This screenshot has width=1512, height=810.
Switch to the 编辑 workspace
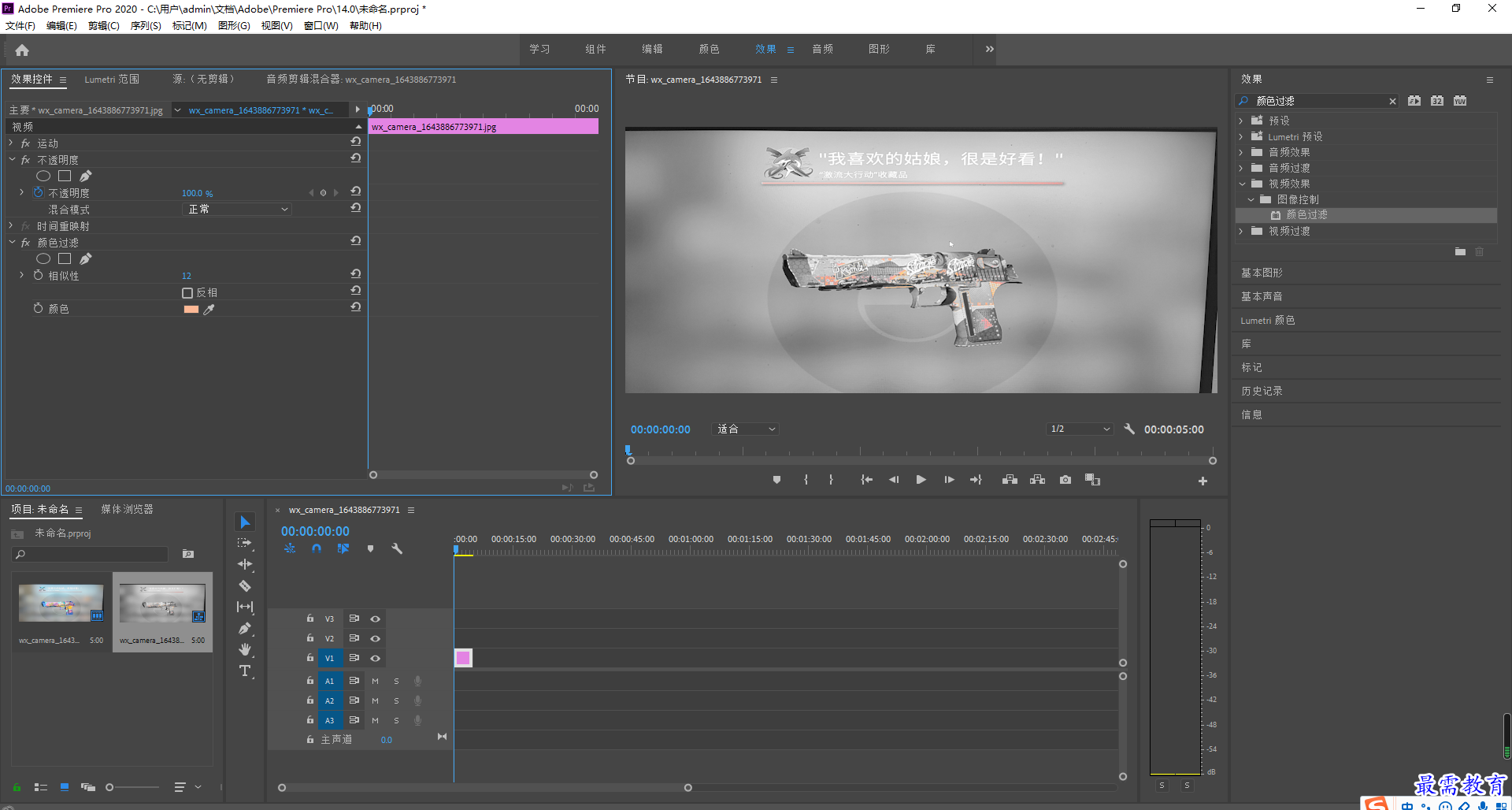coord(652,49)
